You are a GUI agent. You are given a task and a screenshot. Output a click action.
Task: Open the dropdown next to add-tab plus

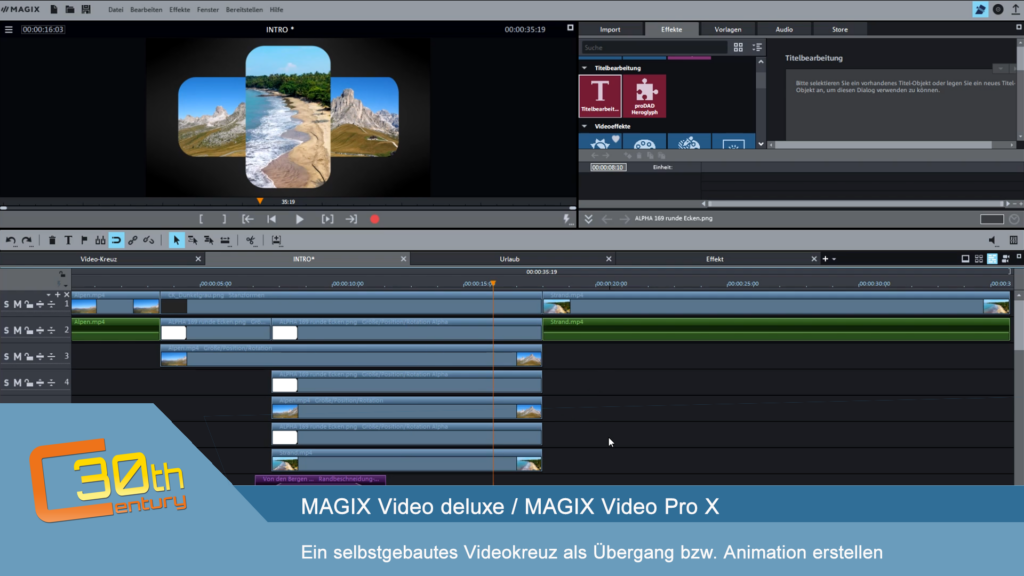(834, 259)
